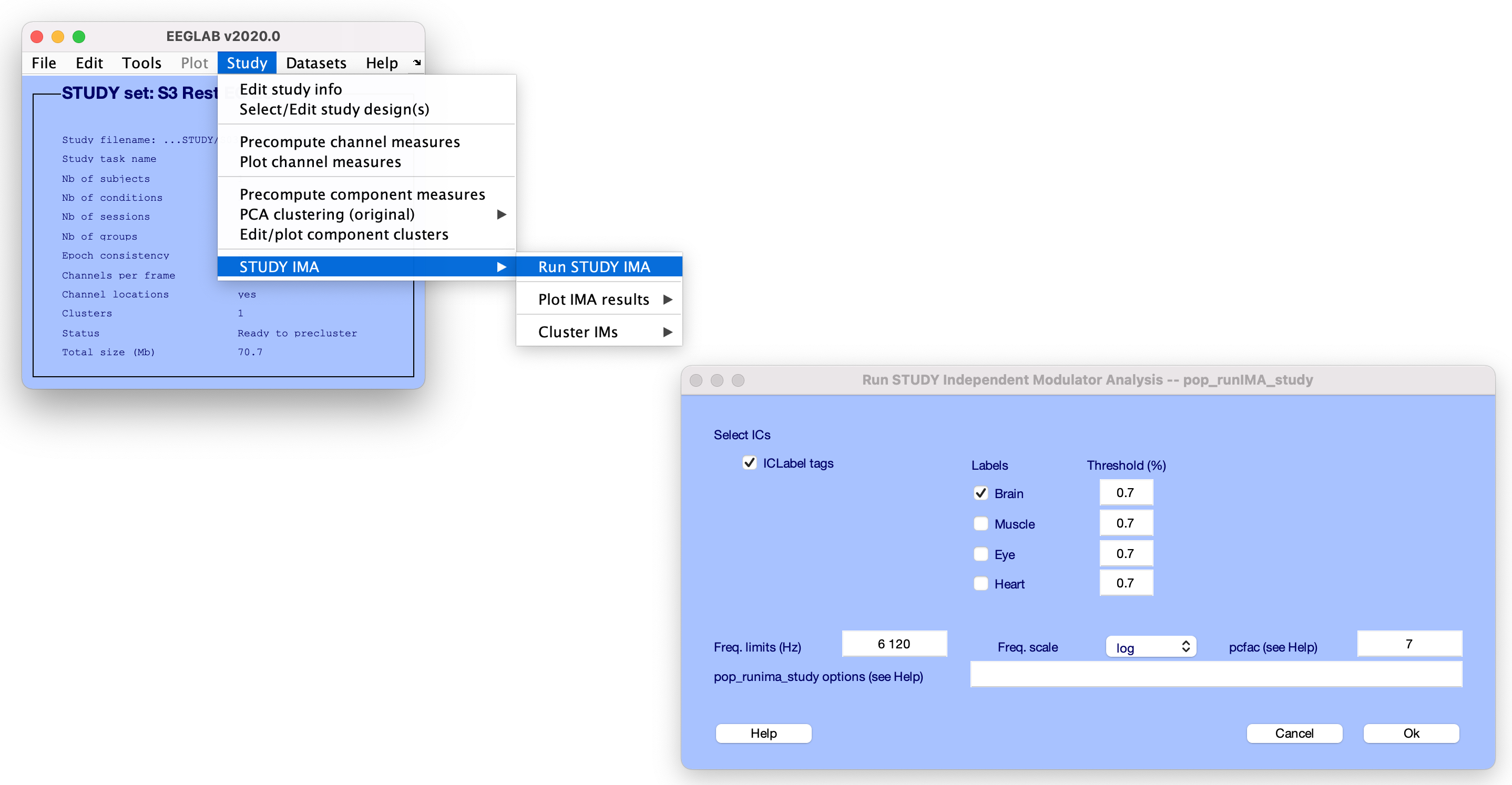The width and height of the screenshot is (1512, 785).
Task: Zoom EEGLAB window with the green button
Action: click(79, 36)
